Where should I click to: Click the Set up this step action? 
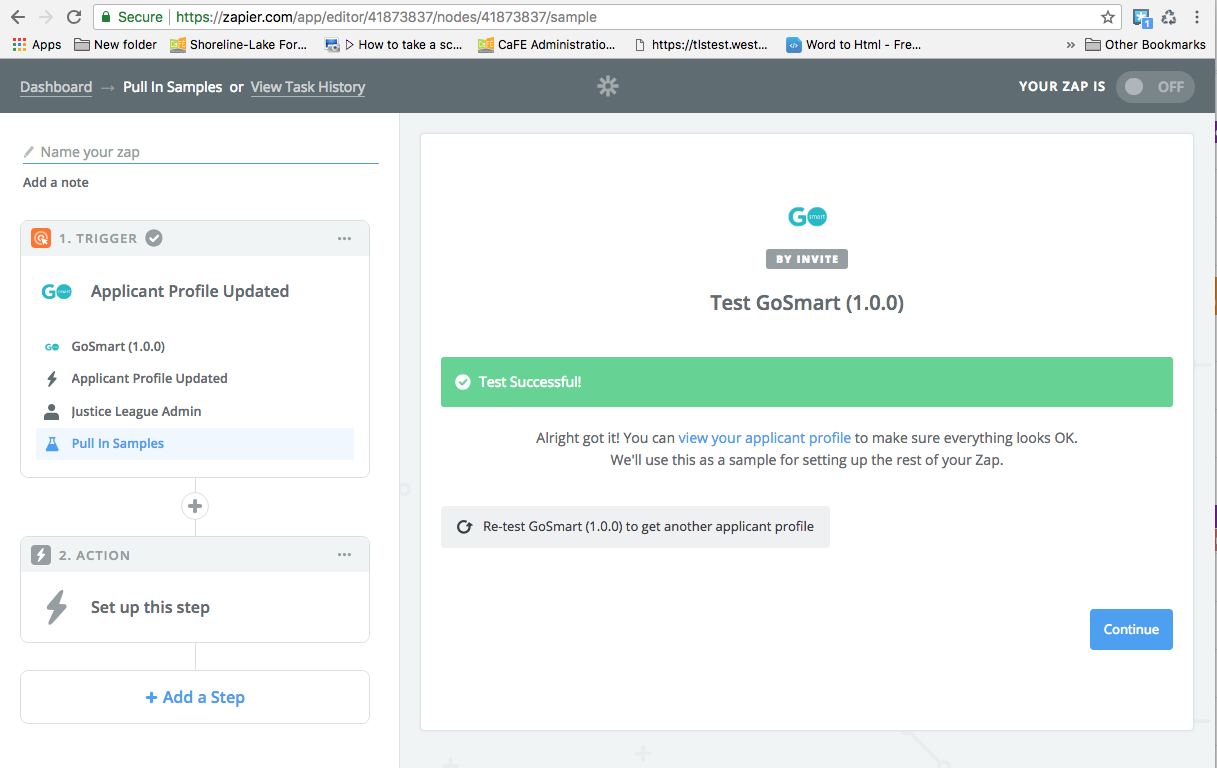(150, 607)
